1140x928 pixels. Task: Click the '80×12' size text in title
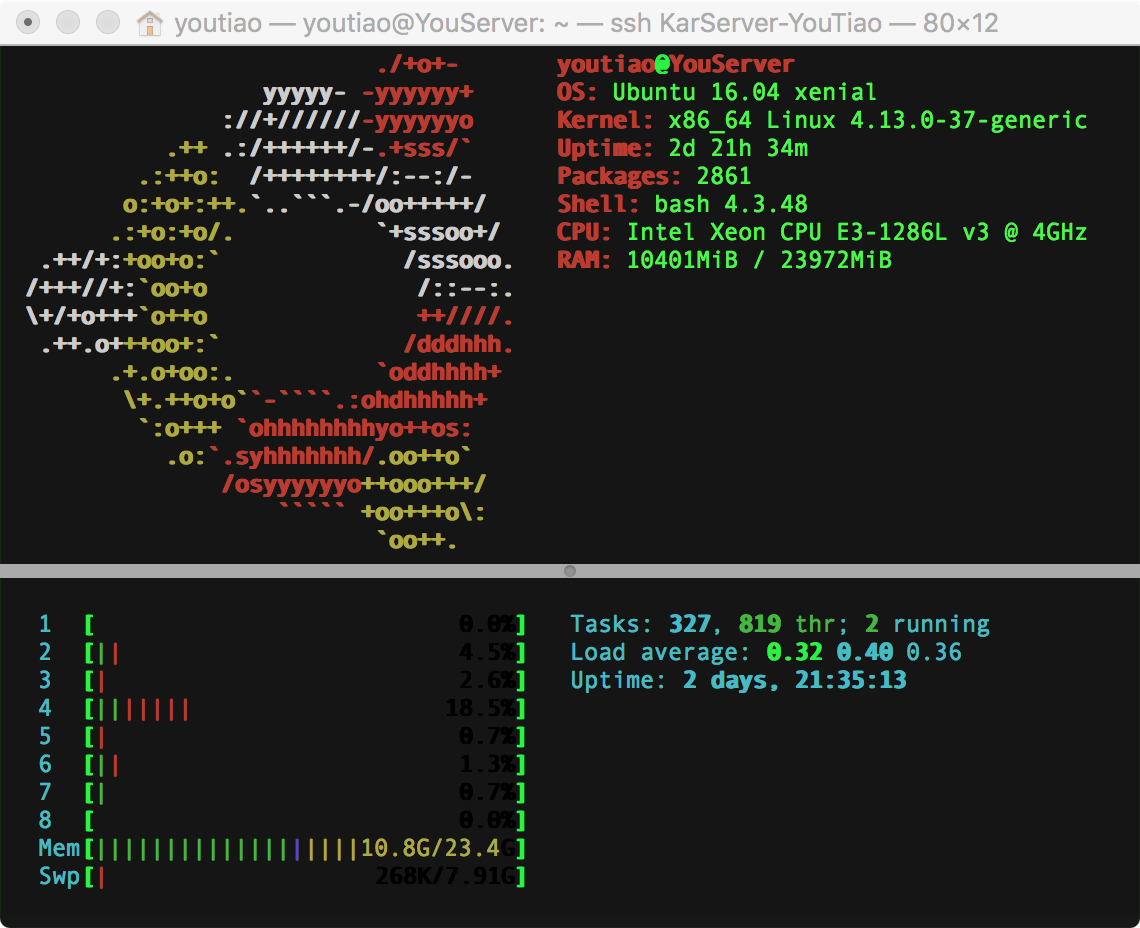point(960,23)
